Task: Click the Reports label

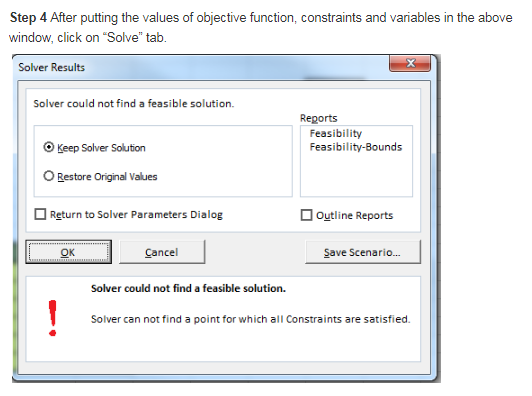Action: point(319,118)
